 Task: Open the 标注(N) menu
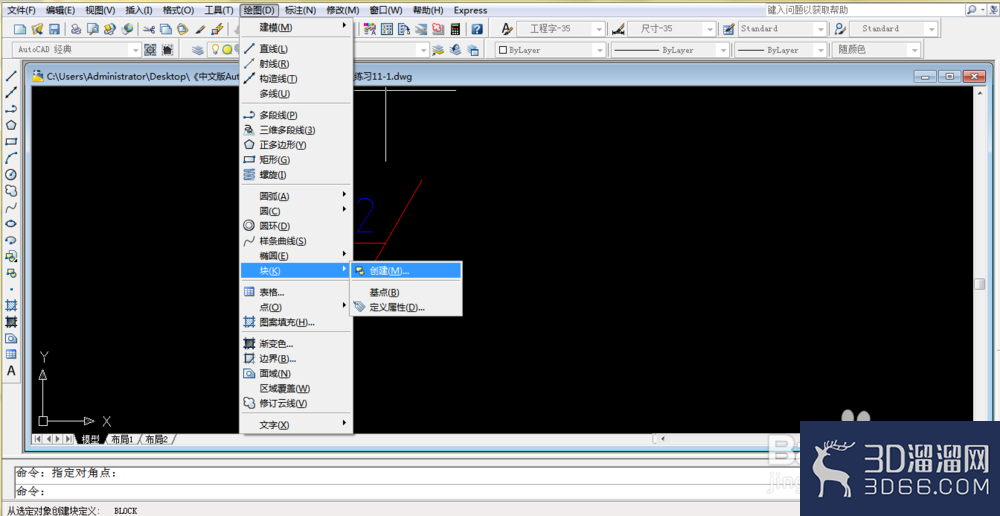pos(300,10)
